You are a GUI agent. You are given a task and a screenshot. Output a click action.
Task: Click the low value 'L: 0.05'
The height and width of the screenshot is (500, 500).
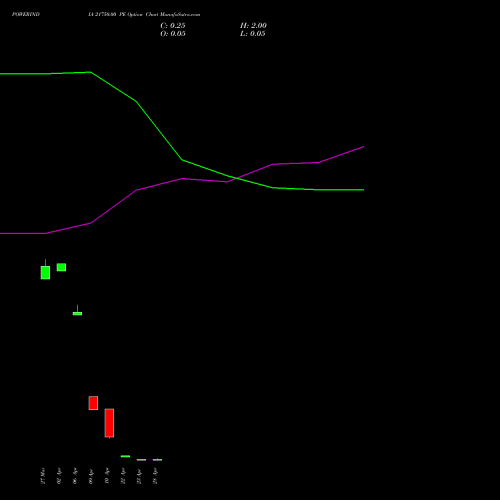click(253, 34)
